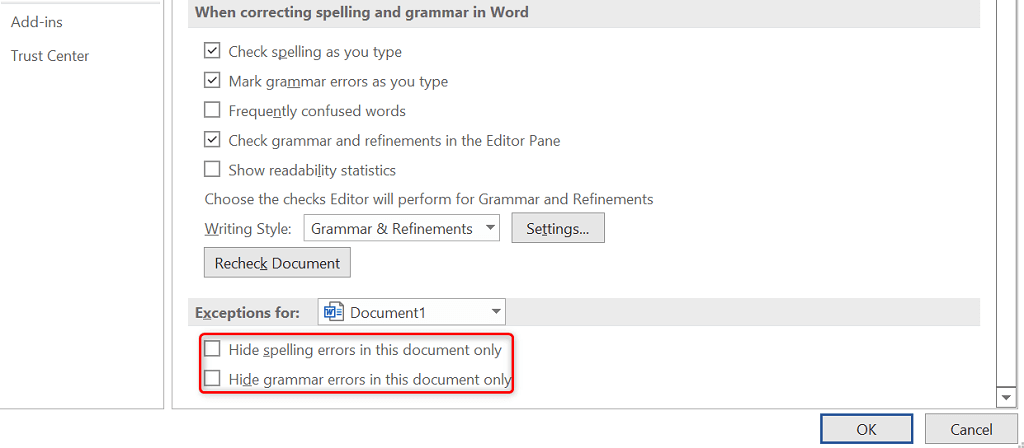Enable the Frequently confused words checkbox

(x=212, y=111)
